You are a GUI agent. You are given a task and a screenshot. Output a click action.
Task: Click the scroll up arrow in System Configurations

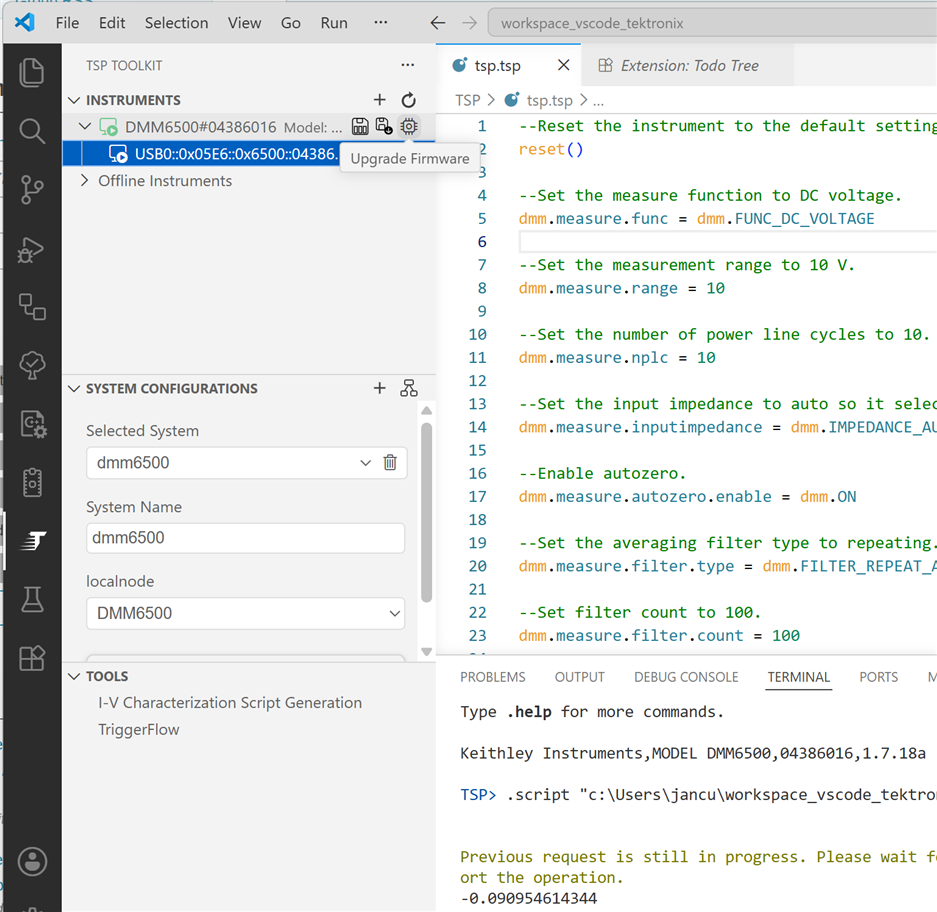click(x=426, y=411)
